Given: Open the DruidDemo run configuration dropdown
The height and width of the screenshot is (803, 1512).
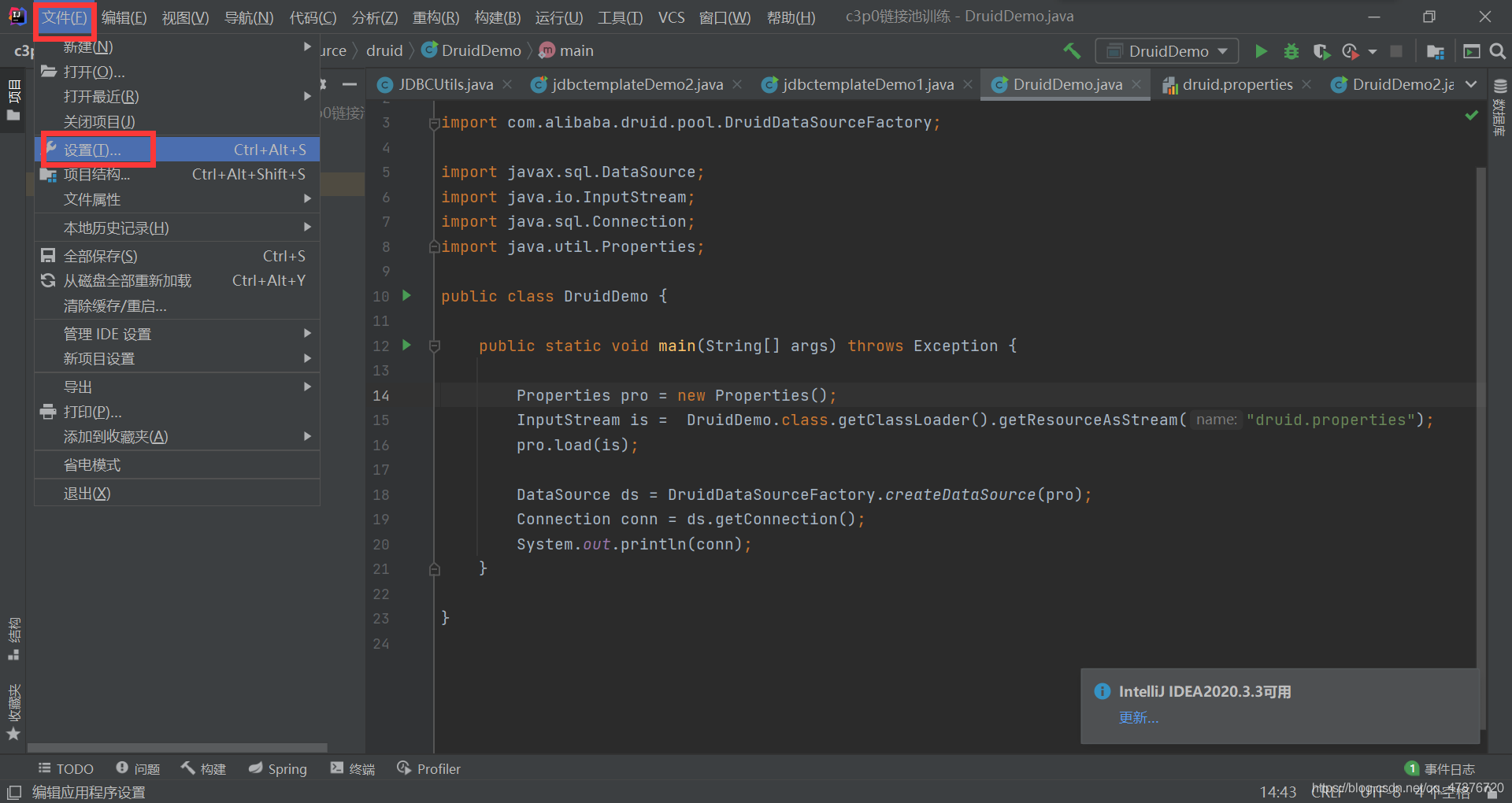Looking at the screenshot, I should (x=1166, y=51).
